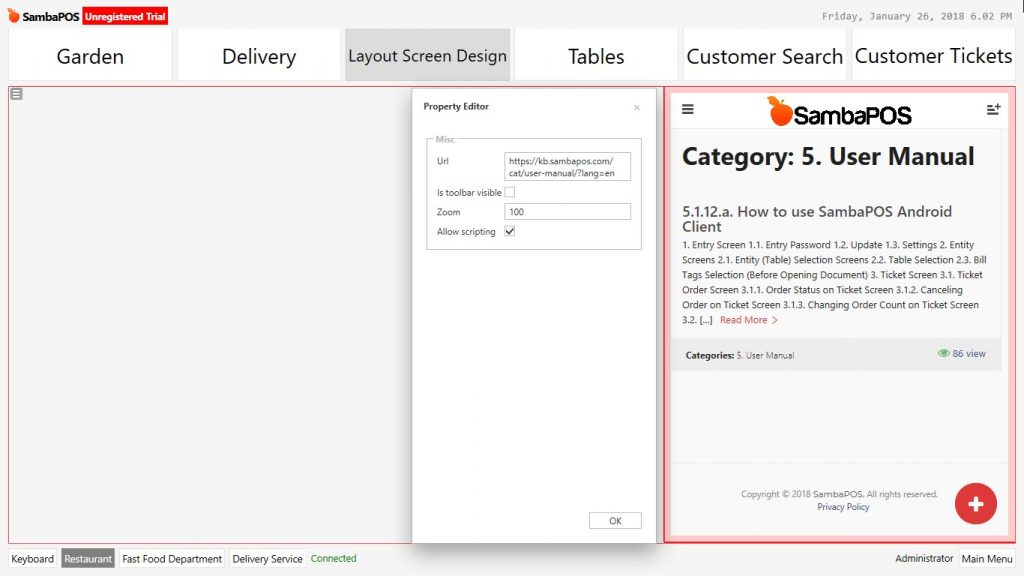Confirm the Property Editor with OK
Image resolution: width=1024 pixels, height=576 pixels.
point(615,520)
